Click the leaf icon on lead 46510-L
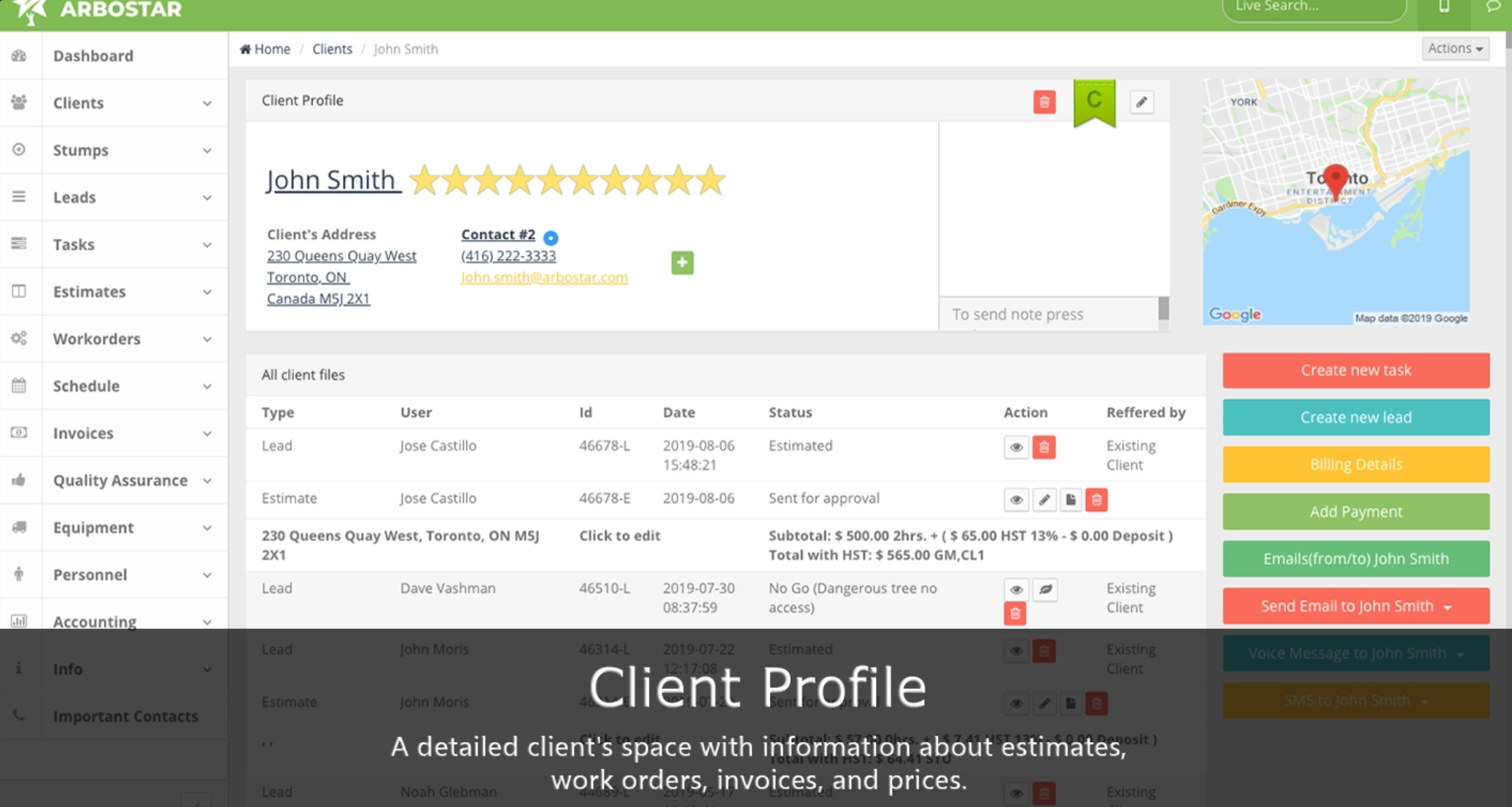Image resolution: width=1512 pixels, height=807 pixels. coord(1045,590)
